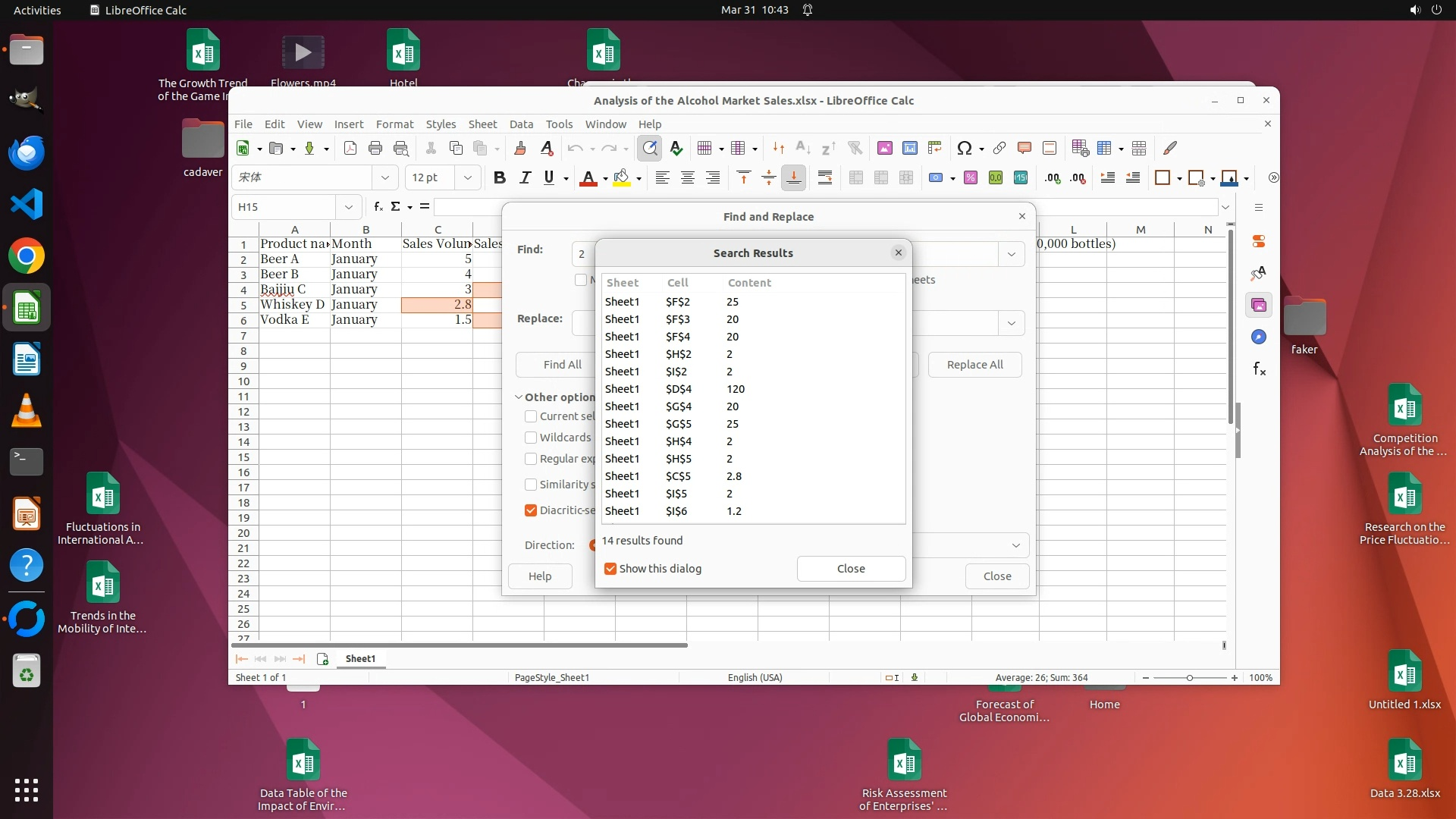Image resolution: width=1456 pixels, height=819 pixels.
Task: Close the Search Results dialog via Close button
Action: coord(851,569)
